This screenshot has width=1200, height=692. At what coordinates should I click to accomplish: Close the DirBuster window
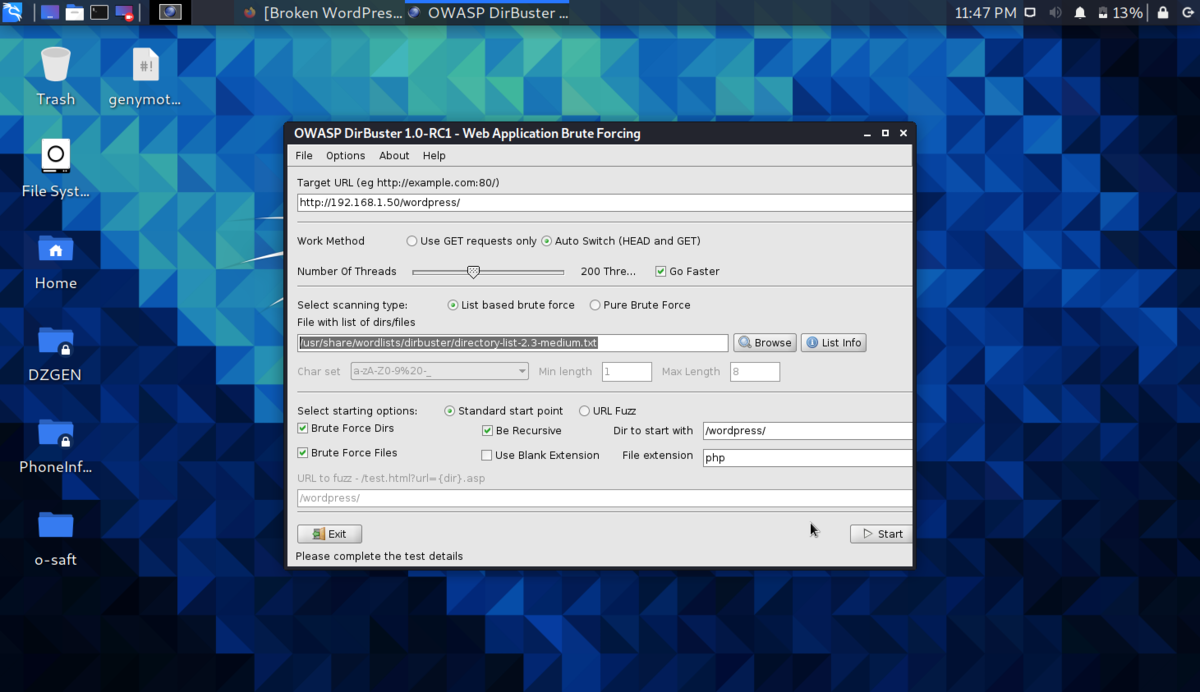click(903, 133)
